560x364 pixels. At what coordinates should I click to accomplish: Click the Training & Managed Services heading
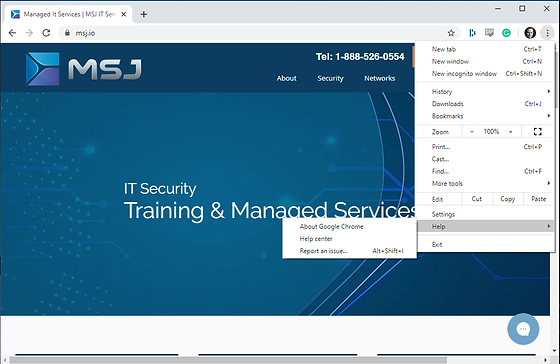coord(271,210)
